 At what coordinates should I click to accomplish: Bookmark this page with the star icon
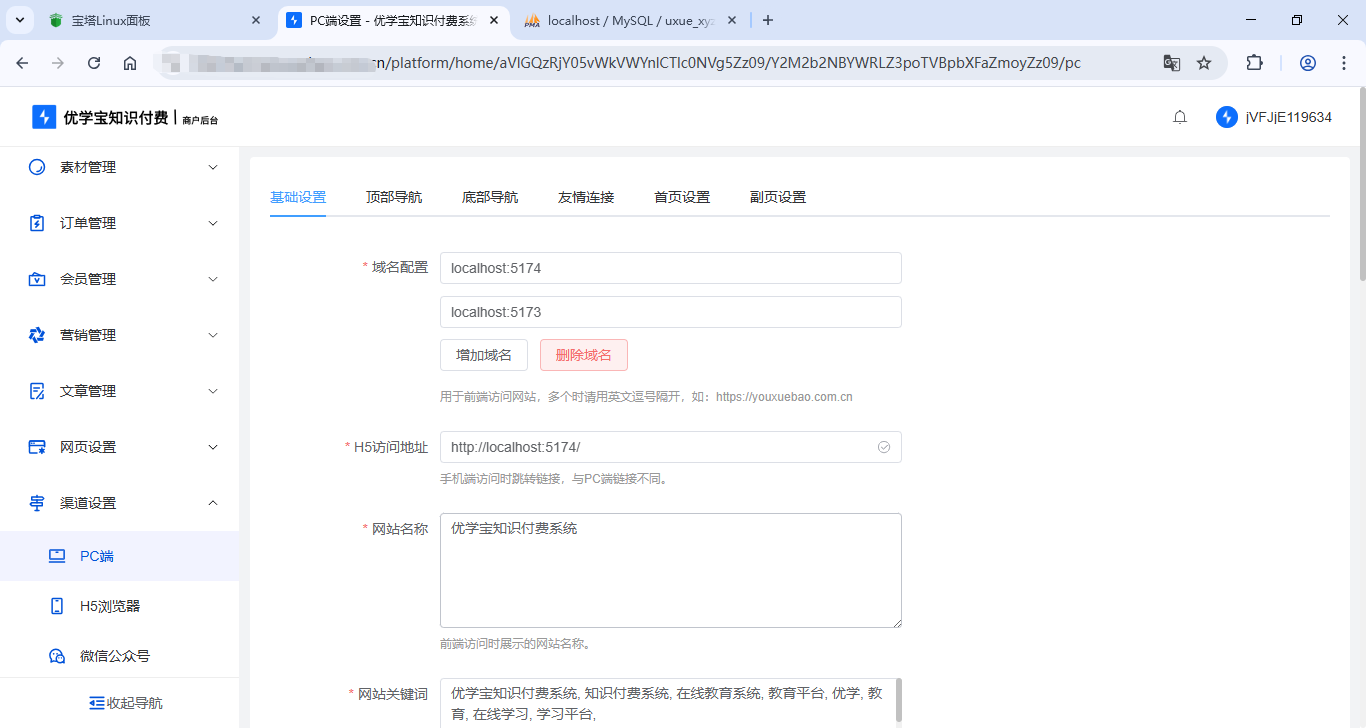[x=1204, y=63]
